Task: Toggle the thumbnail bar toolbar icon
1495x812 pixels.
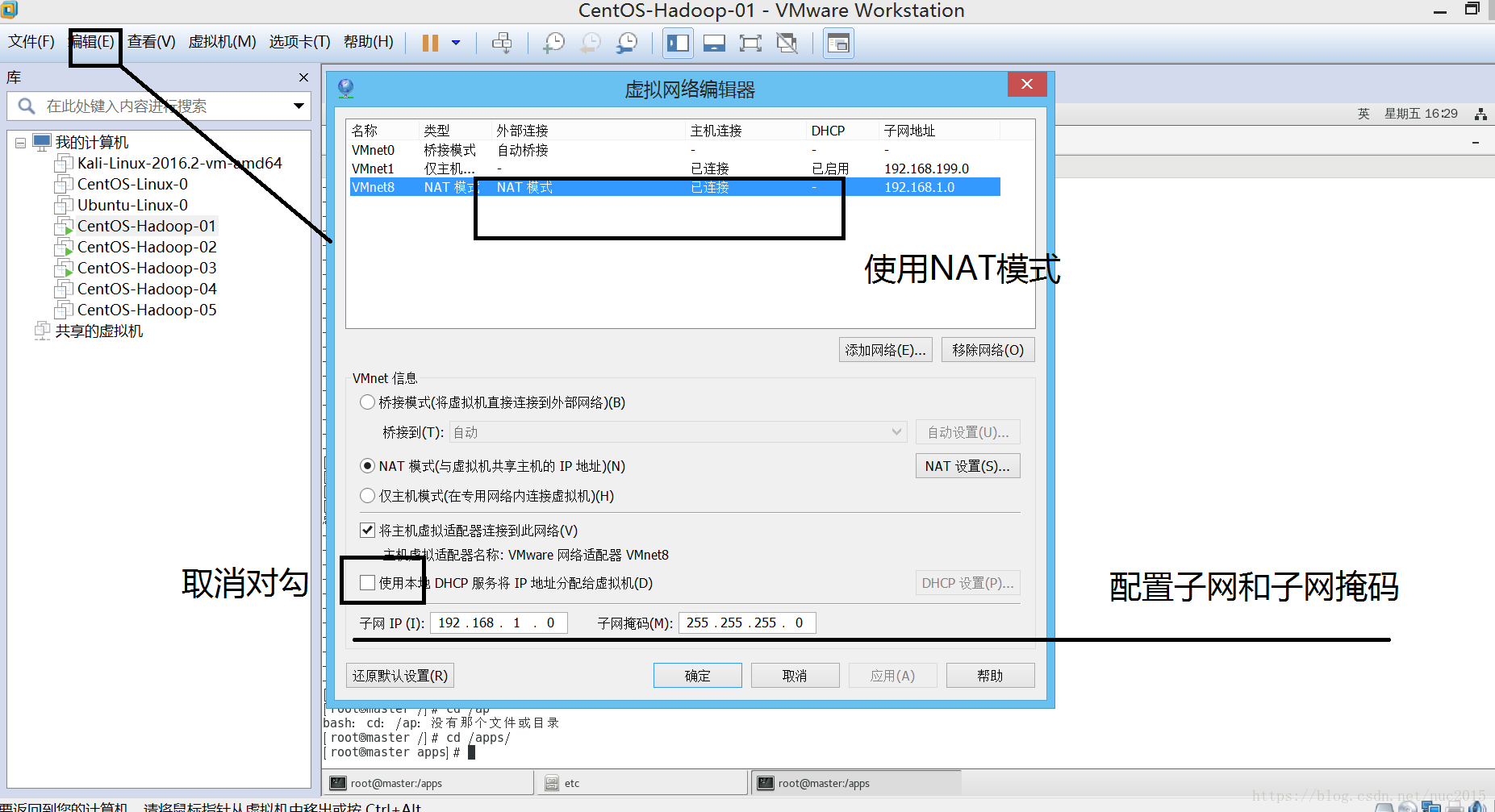Action: click(714, 43)
